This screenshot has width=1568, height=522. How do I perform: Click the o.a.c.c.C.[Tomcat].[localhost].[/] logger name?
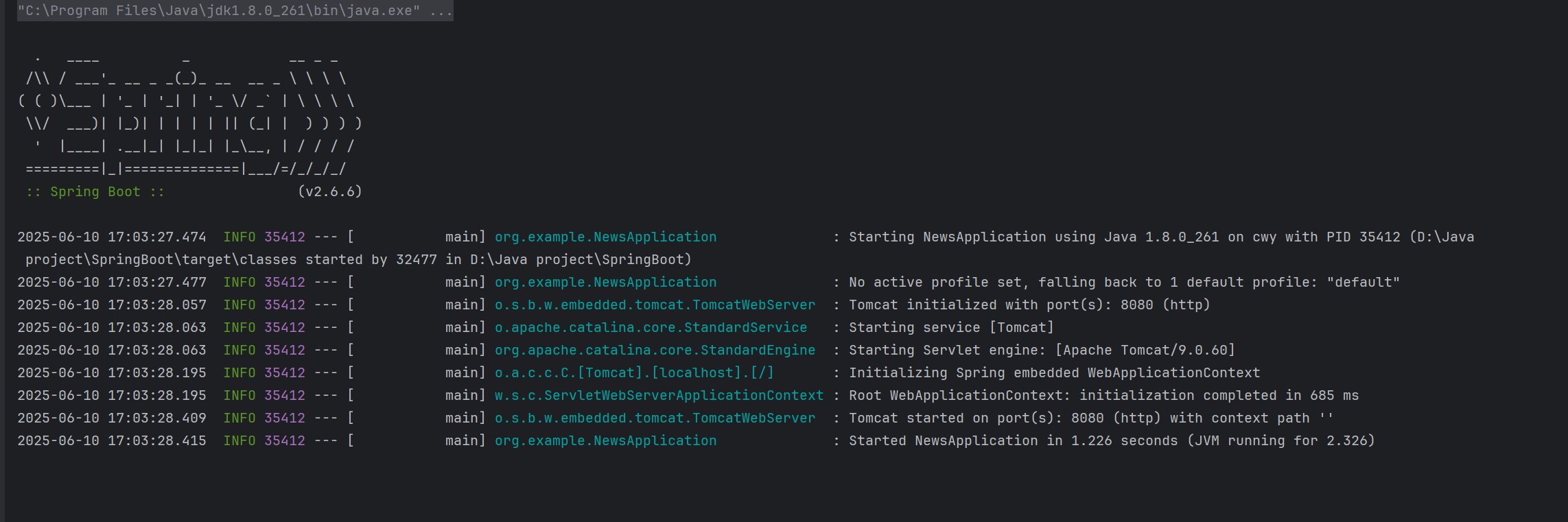click(634, 372)
